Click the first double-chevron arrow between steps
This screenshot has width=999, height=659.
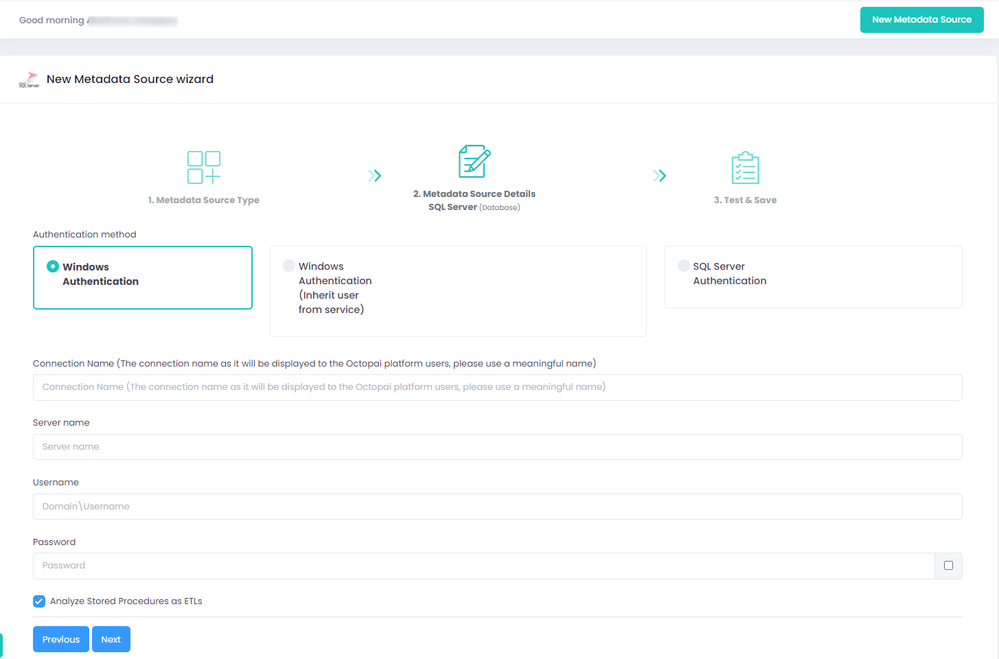pos(375,175)
